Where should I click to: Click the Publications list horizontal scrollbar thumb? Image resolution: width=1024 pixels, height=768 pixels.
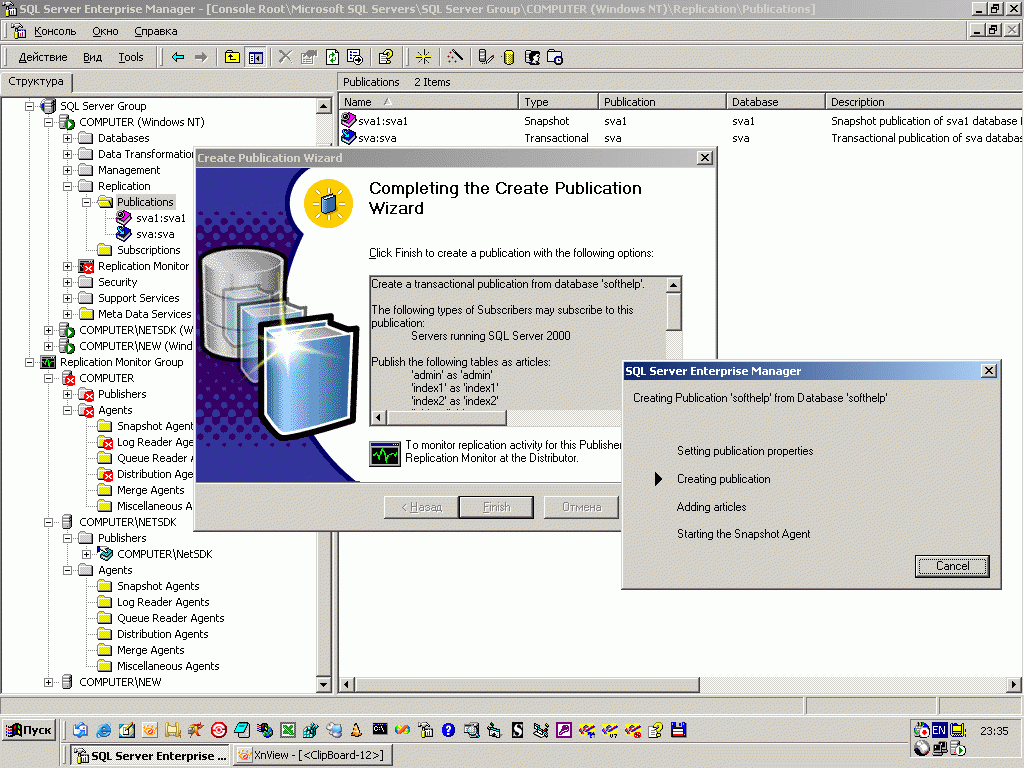[526, 684]
